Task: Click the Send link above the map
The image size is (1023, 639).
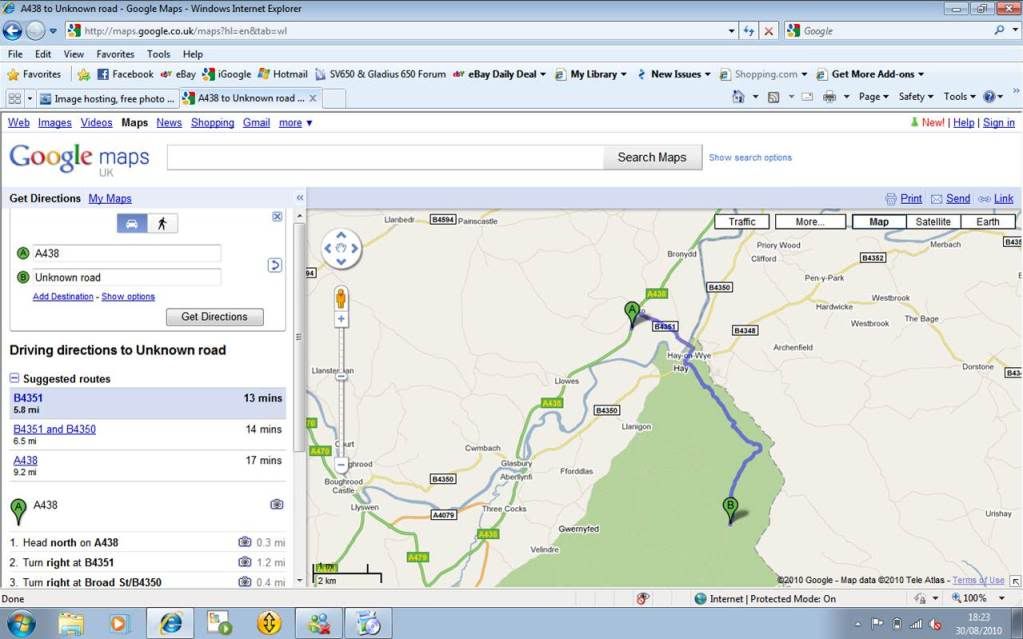Action: 958,198
